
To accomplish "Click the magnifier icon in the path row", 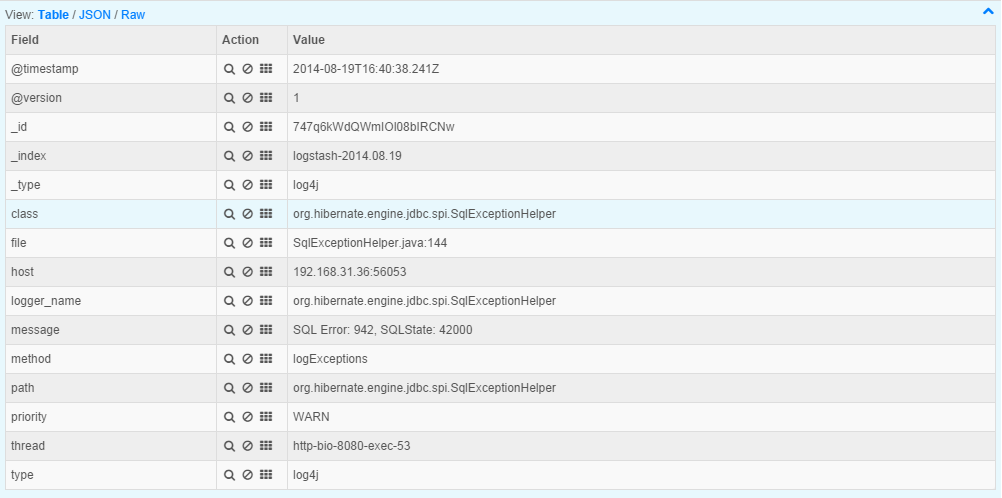I will coord(229,388).
